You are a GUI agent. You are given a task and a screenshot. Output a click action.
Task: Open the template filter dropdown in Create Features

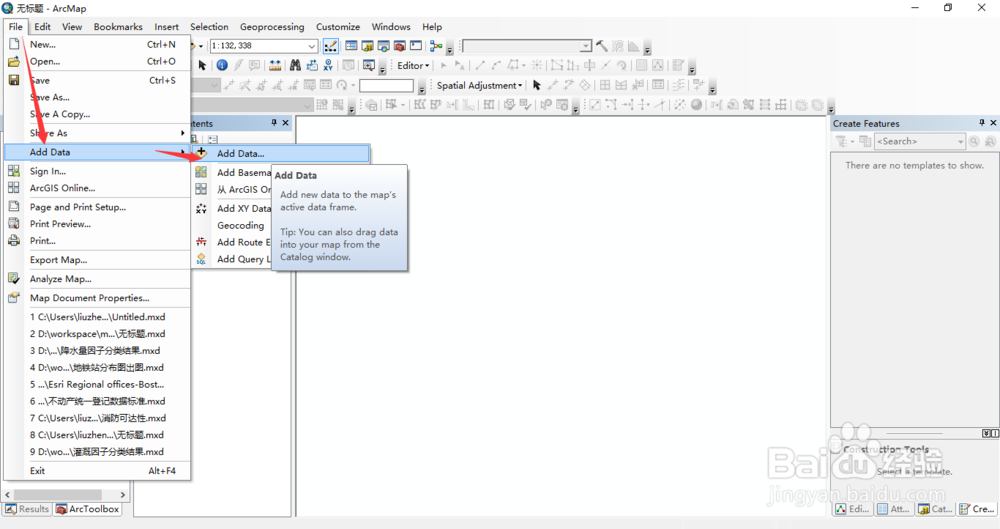click(853, 141)
